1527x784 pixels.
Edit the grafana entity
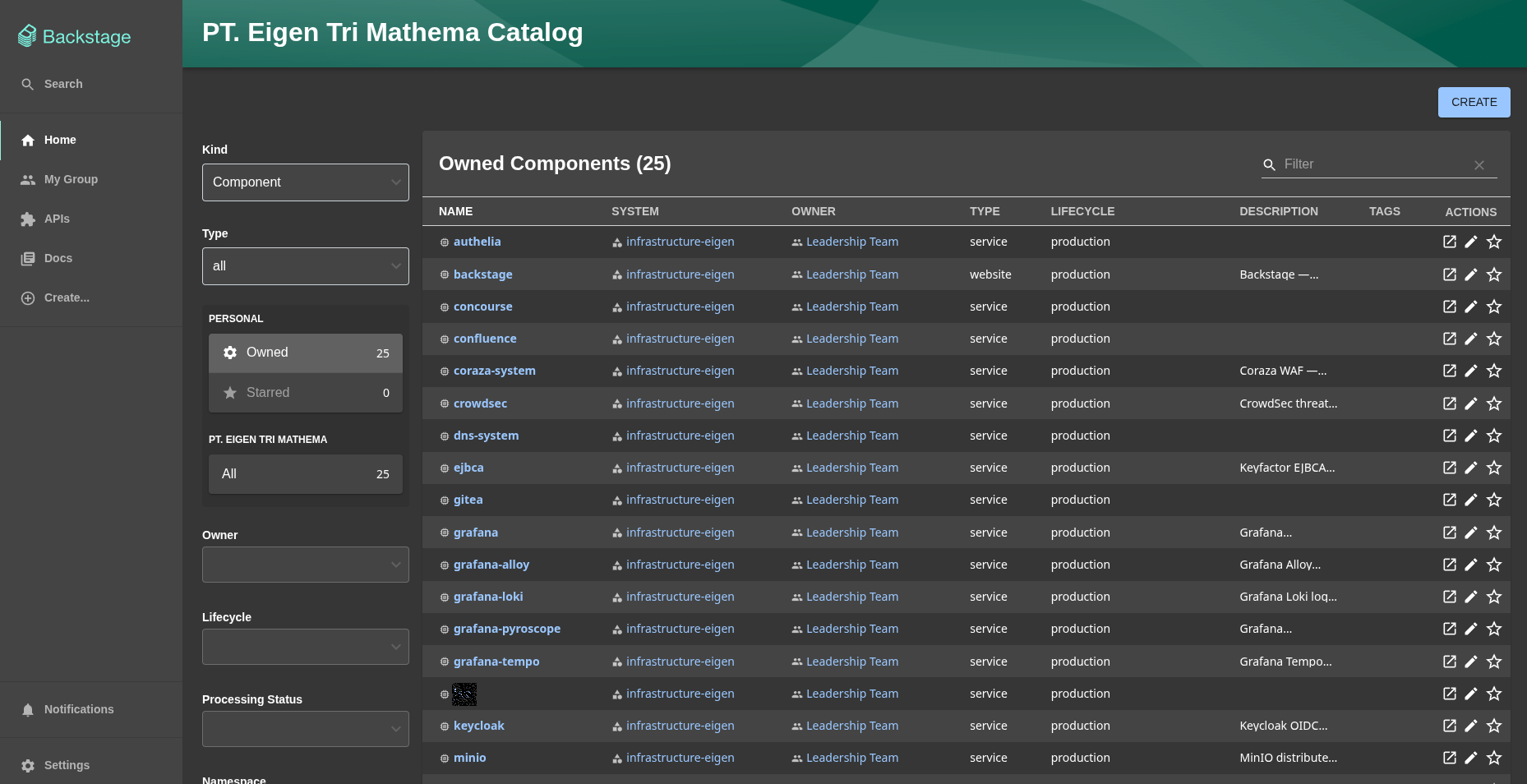(x=1471, y=533)
